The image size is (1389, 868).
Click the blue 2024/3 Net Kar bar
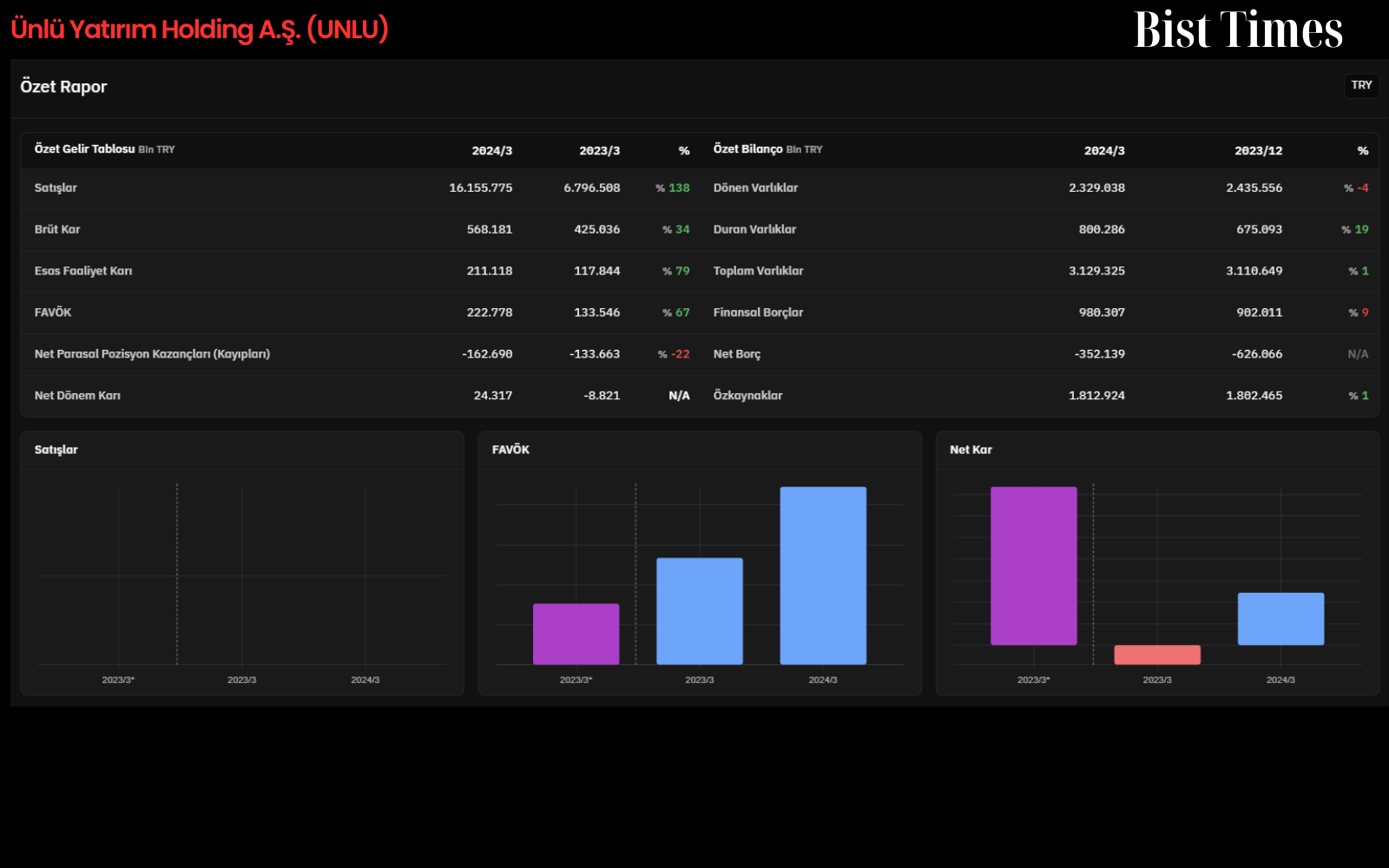click(x=1280, y=619)
